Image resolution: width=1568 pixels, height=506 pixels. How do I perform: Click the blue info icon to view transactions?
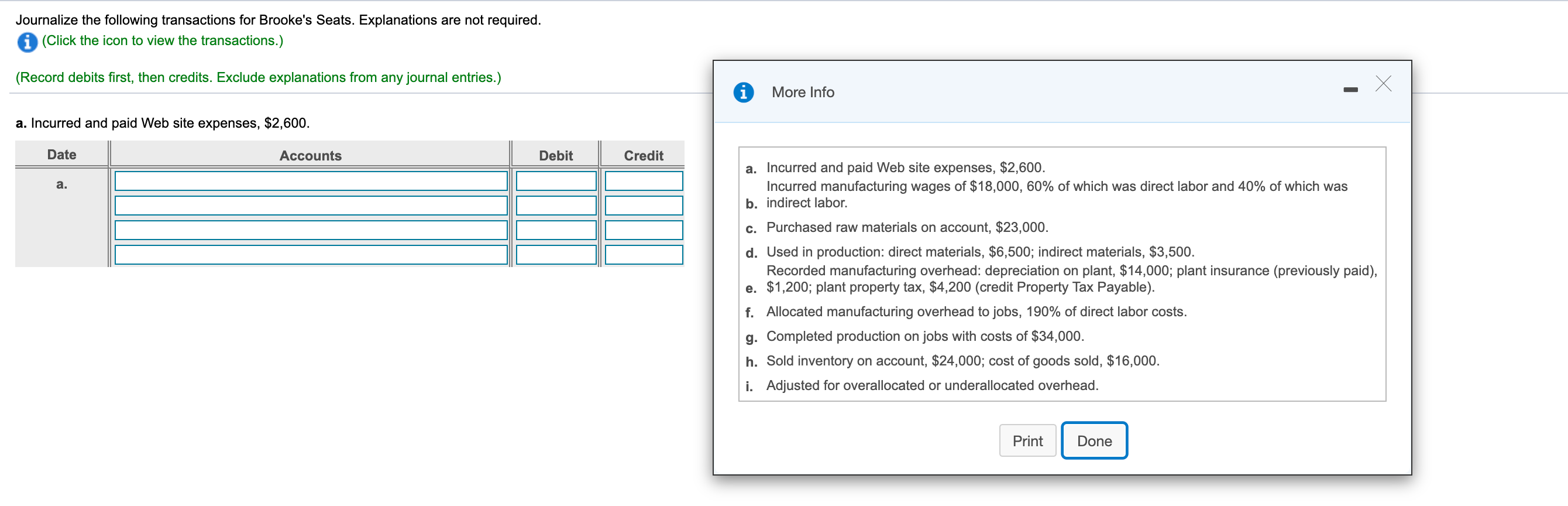pyautogui.click(x=27, y=42)
